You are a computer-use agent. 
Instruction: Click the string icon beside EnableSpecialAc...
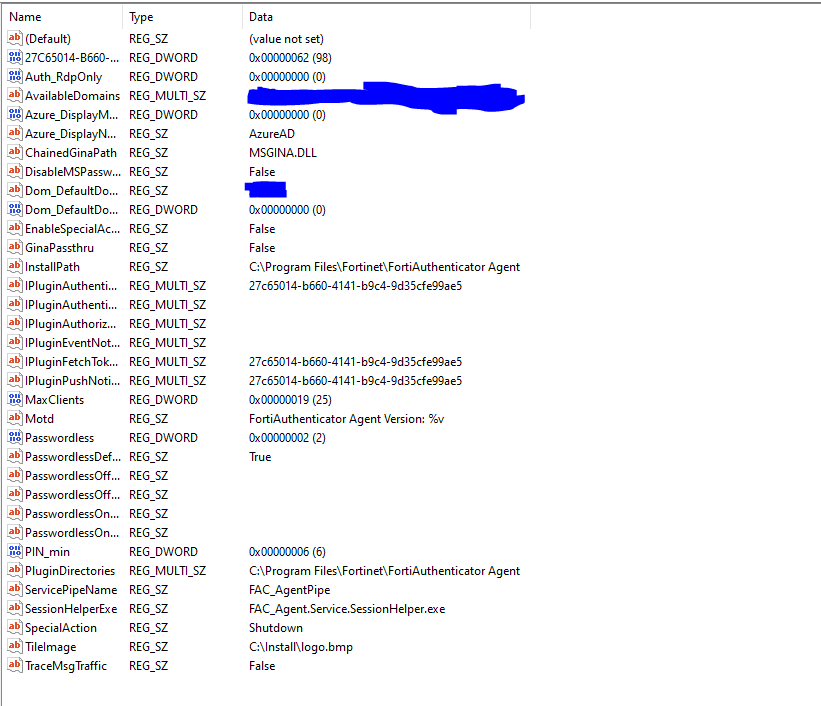coord(15,228)
